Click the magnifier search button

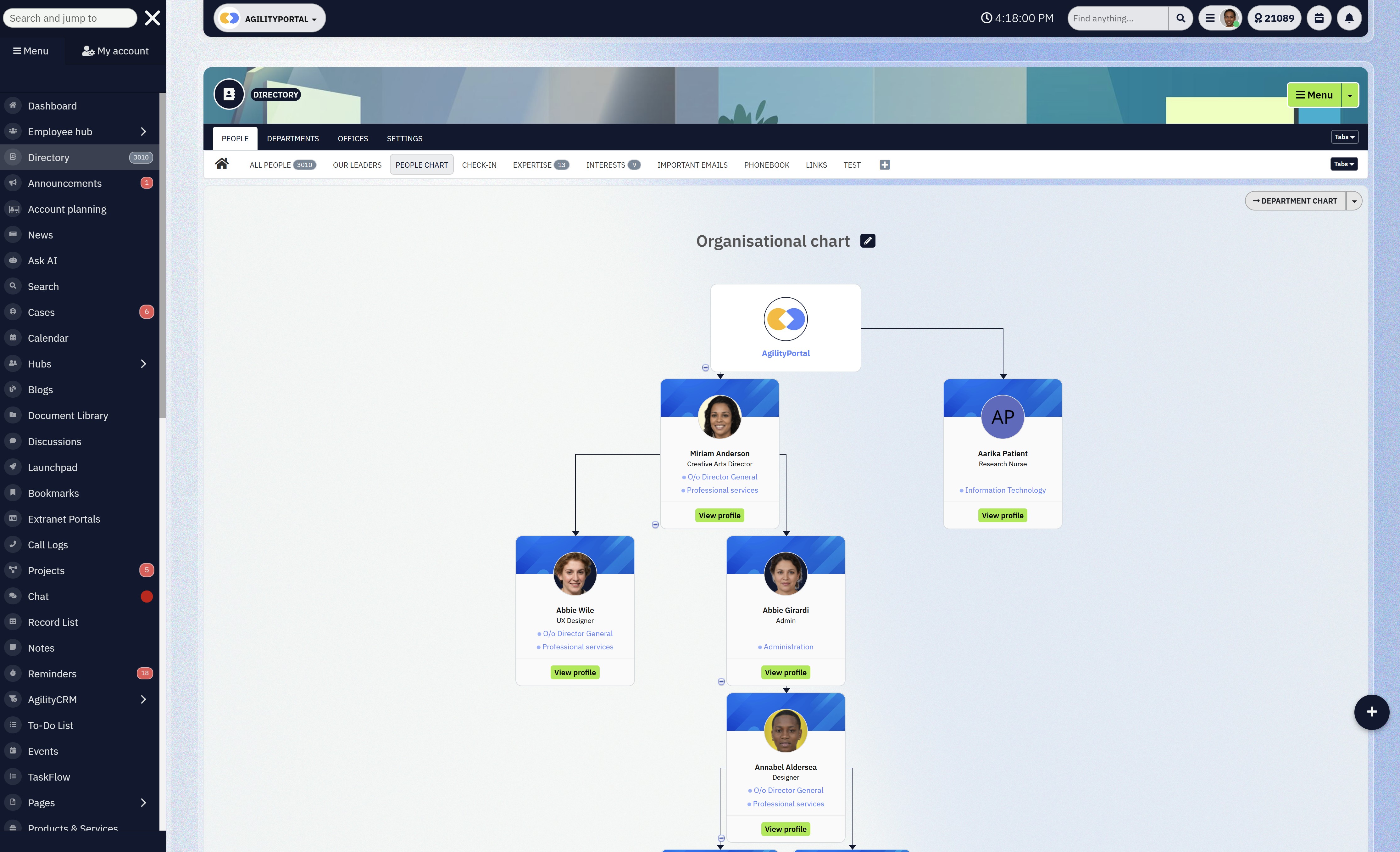[1180, 18]
